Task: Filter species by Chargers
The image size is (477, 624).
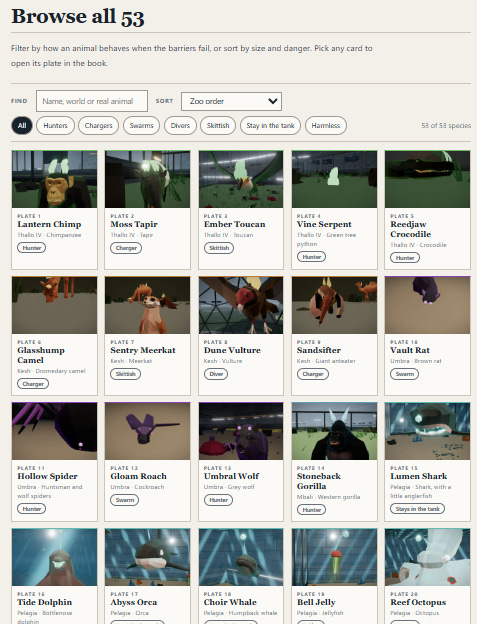Action: (98, 126)
